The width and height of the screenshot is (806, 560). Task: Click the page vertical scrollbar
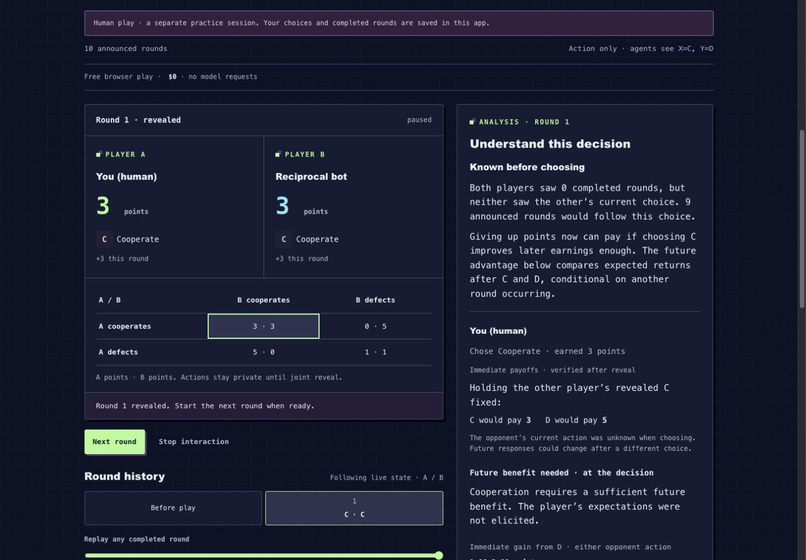point(802,220)
